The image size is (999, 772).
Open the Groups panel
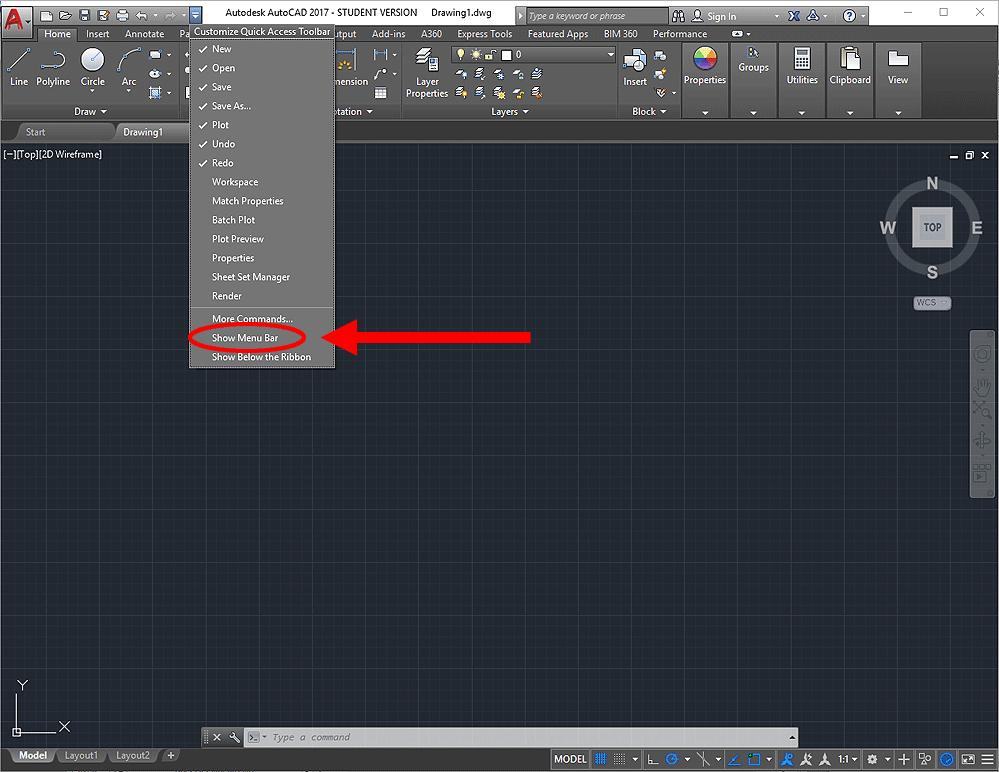753,61
